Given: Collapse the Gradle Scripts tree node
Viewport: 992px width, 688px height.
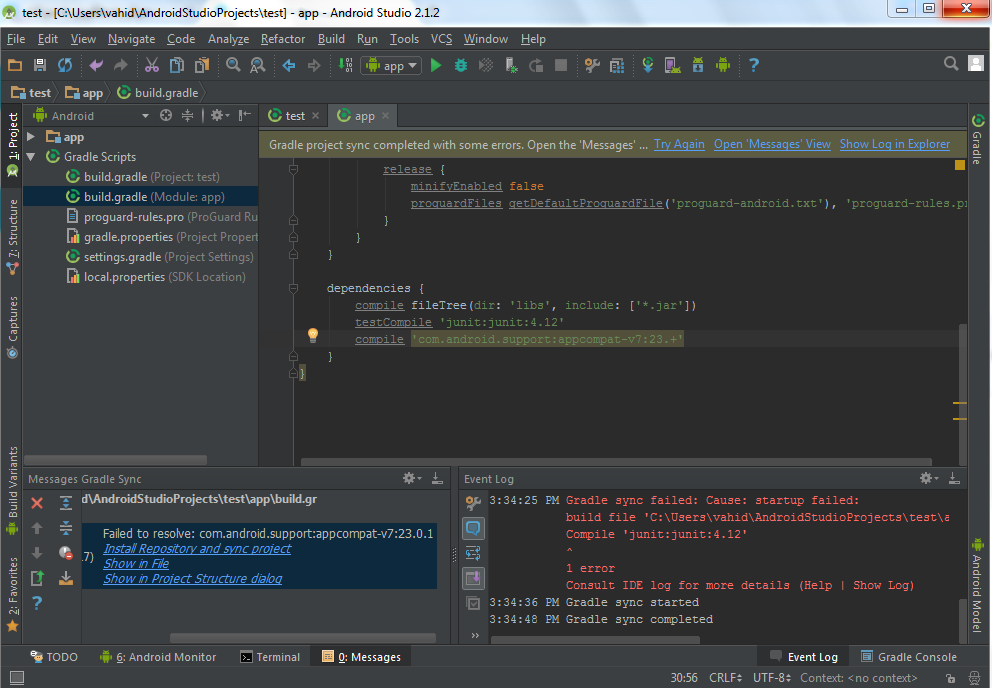Looking at the screenshot, I should [31, 157].
